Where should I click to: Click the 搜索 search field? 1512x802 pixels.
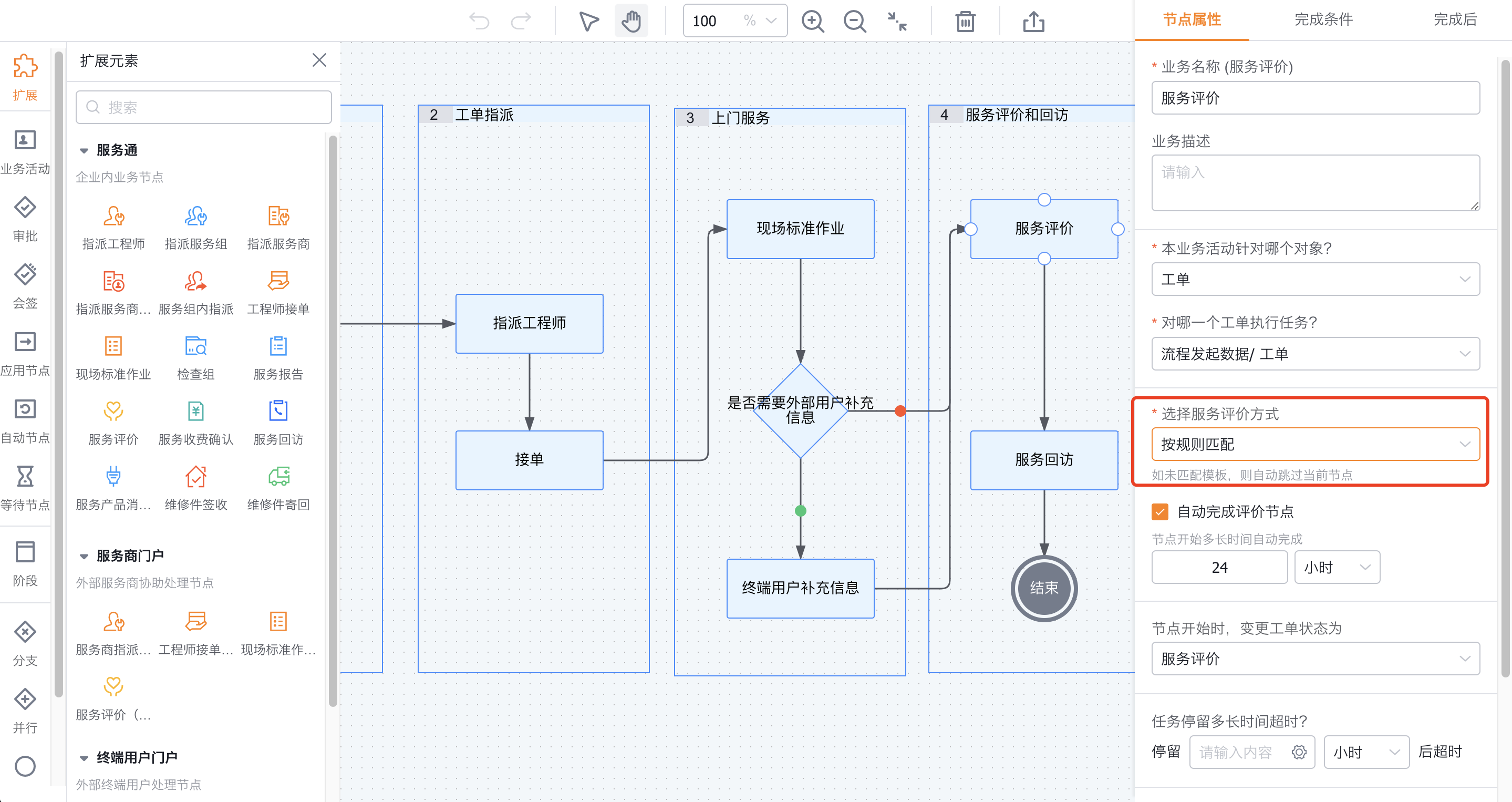tap(204, 107)
